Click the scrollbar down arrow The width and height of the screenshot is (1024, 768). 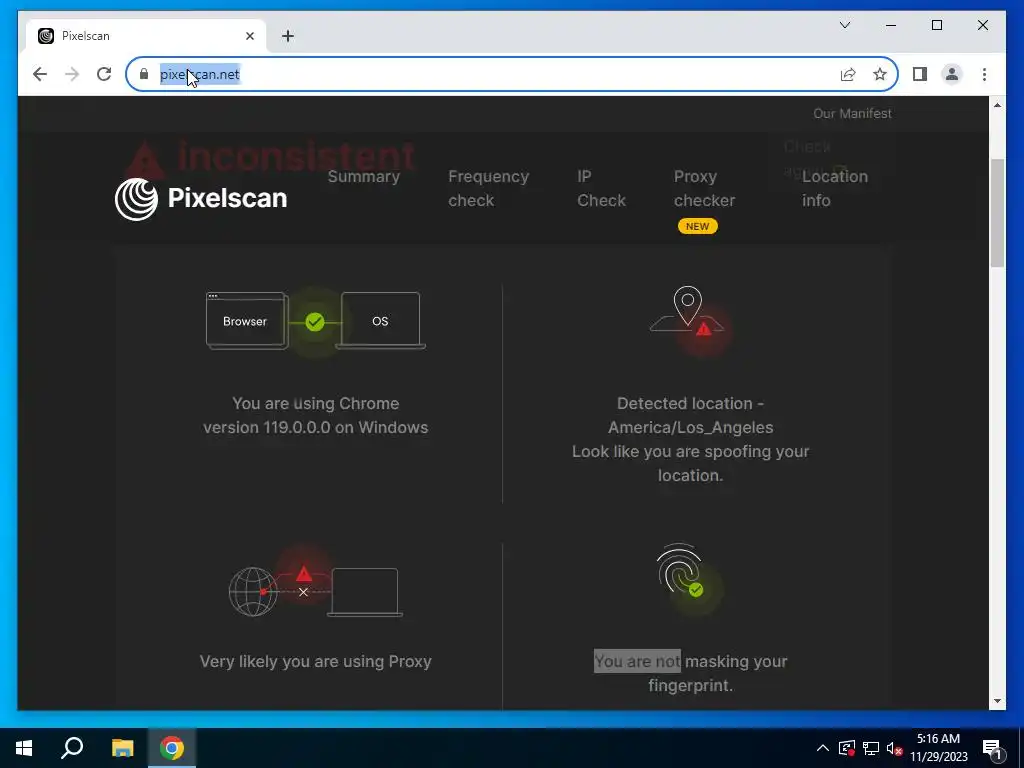pyautogui.click(x=997, y=701)
